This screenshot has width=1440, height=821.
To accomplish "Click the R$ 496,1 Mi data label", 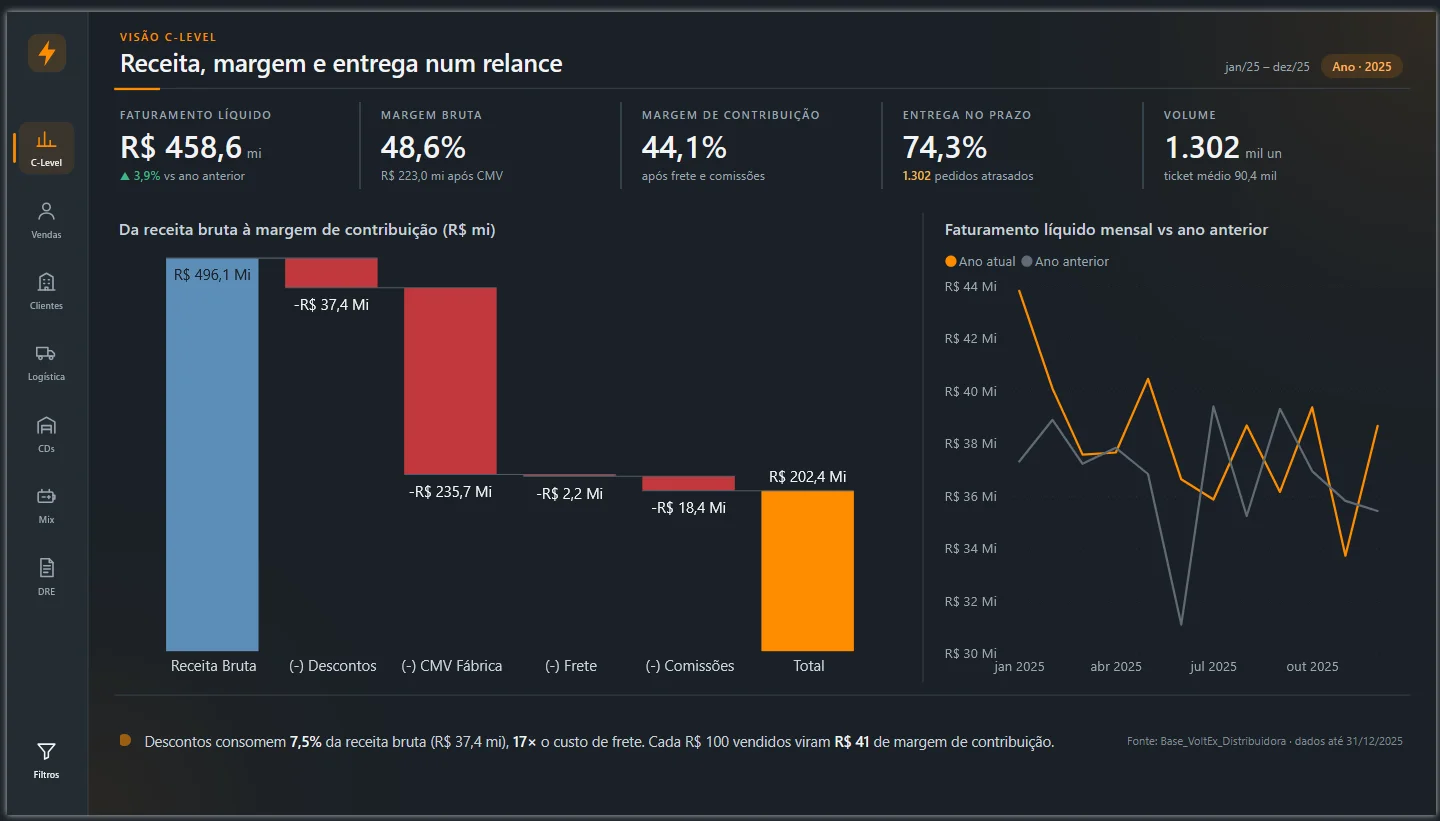I will (212, 274).
